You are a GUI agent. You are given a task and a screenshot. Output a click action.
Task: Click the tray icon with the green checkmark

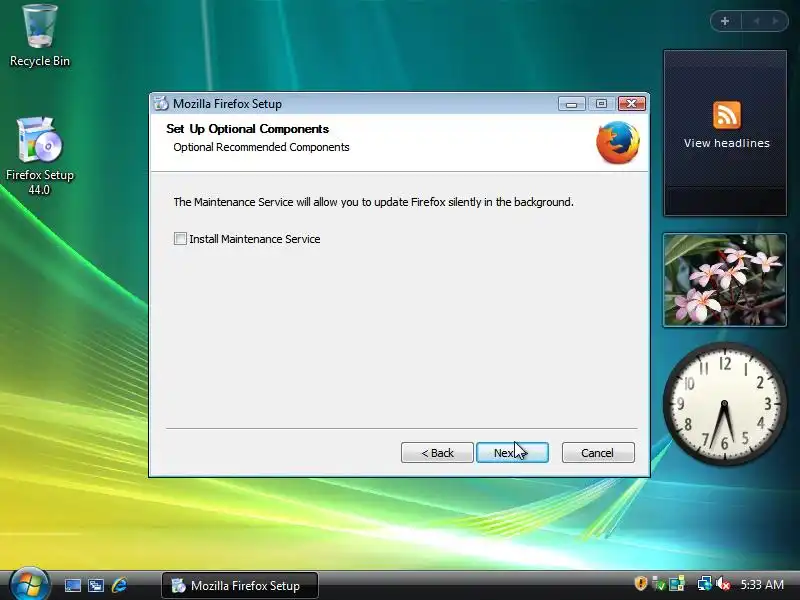pos(659,584)
